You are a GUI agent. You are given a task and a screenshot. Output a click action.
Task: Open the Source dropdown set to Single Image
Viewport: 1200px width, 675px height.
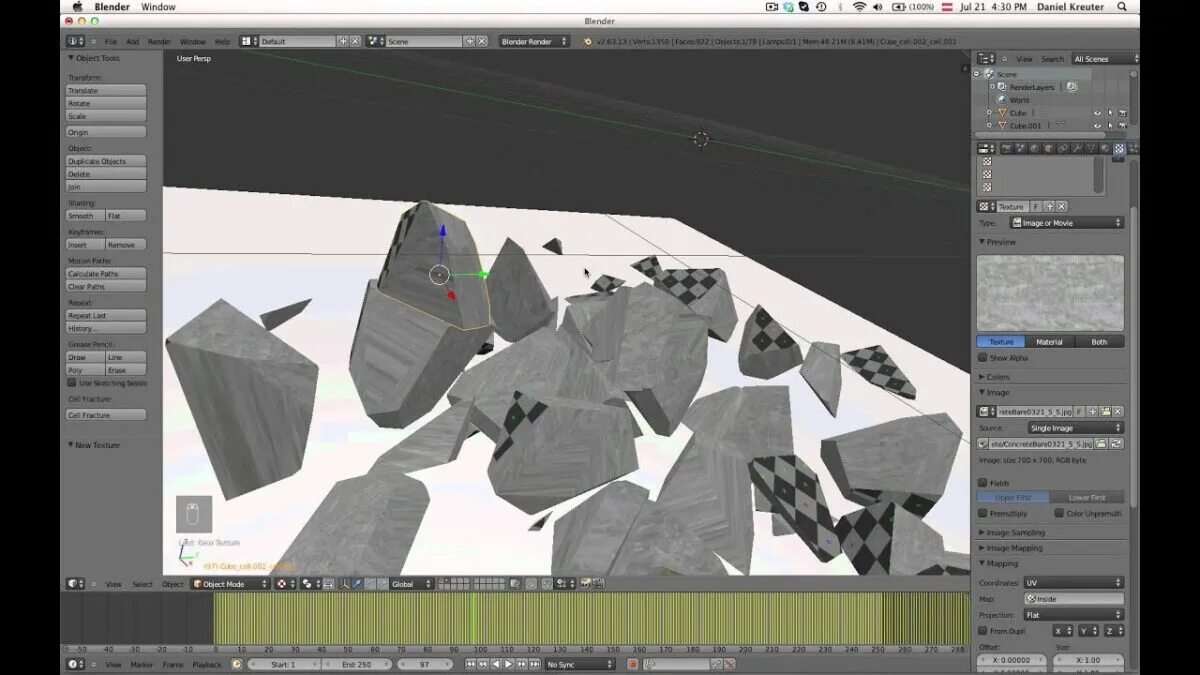tap(1077, 427)
